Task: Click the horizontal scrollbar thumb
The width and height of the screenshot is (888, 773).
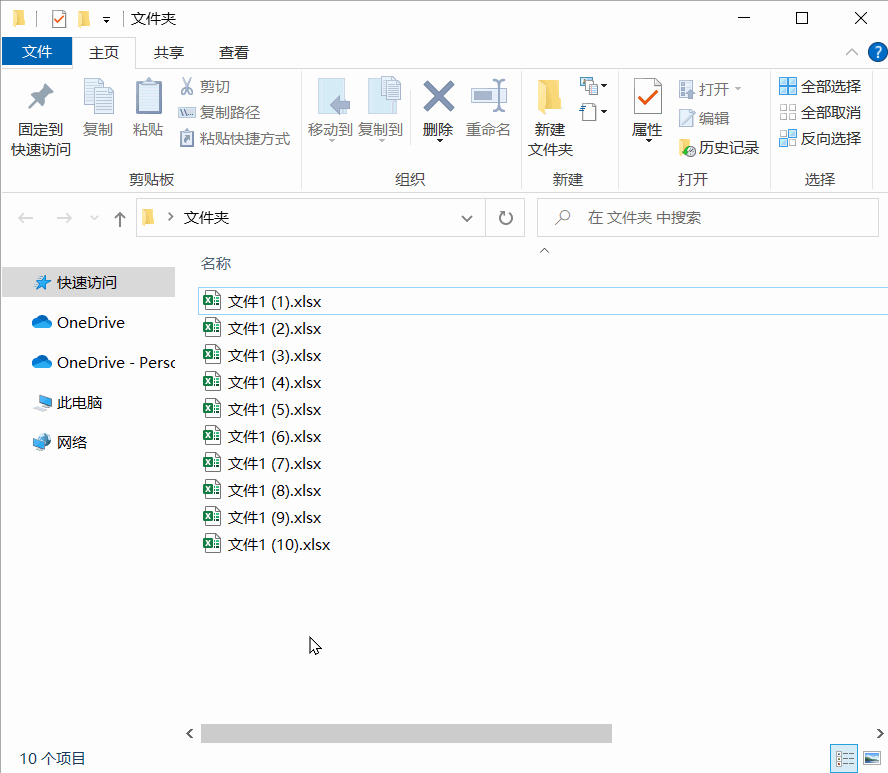Action: (x=406, y=734)
